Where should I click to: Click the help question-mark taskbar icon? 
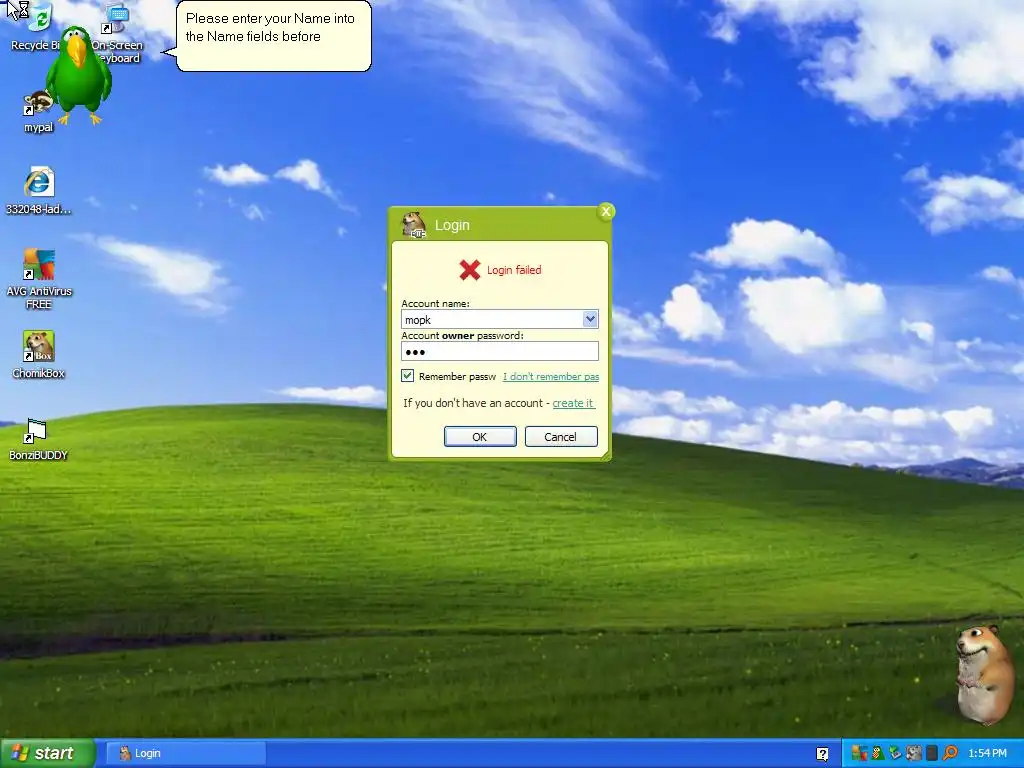pyautogui.click(x=822, y=754)
